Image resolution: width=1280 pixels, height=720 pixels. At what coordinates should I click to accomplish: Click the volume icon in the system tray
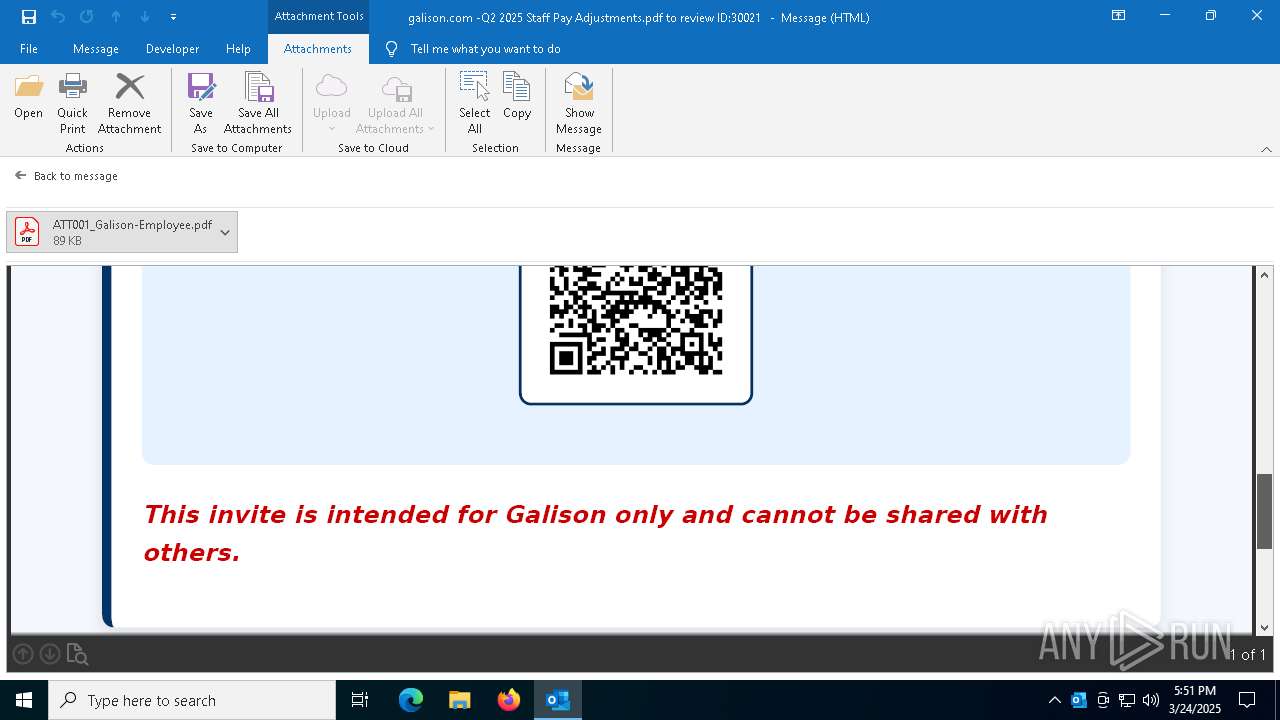[1151, 700]
